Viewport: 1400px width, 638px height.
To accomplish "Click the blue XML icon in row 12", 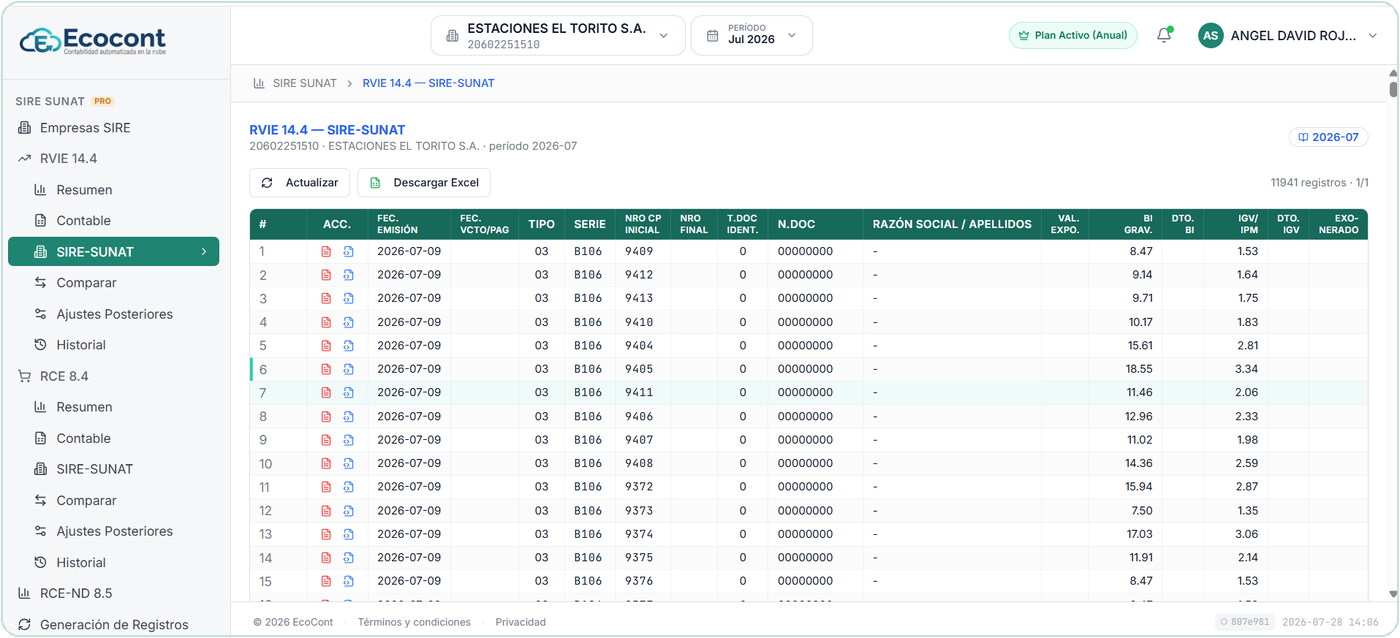I will click(348, 510).
